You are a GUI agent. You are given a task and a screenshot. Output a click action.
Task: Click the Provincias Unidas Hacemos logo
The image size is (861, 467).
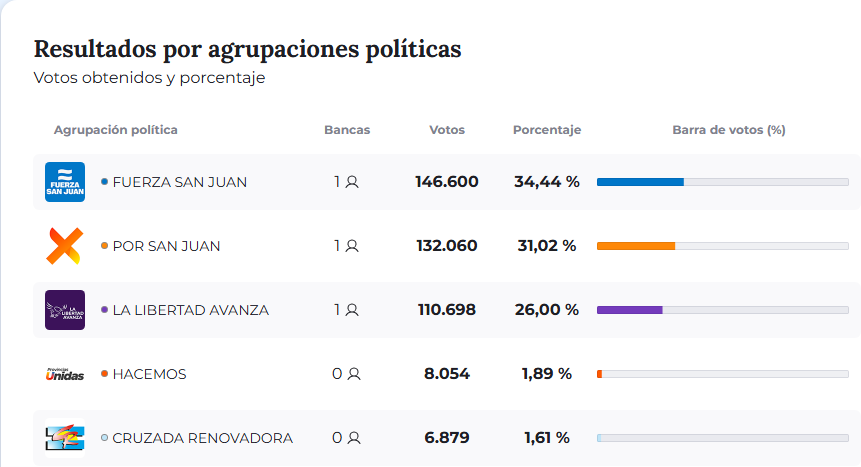coord(65,374)
